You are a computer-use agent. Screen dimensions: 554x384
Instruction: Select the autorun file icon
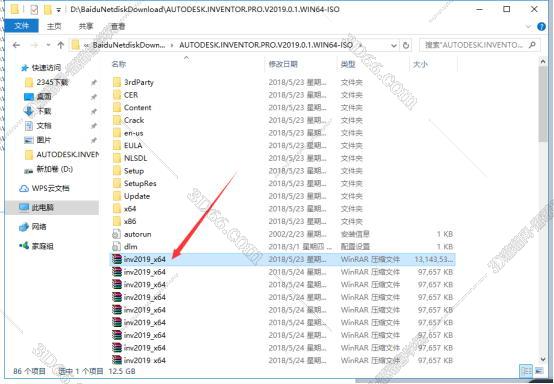coord(117,234)
